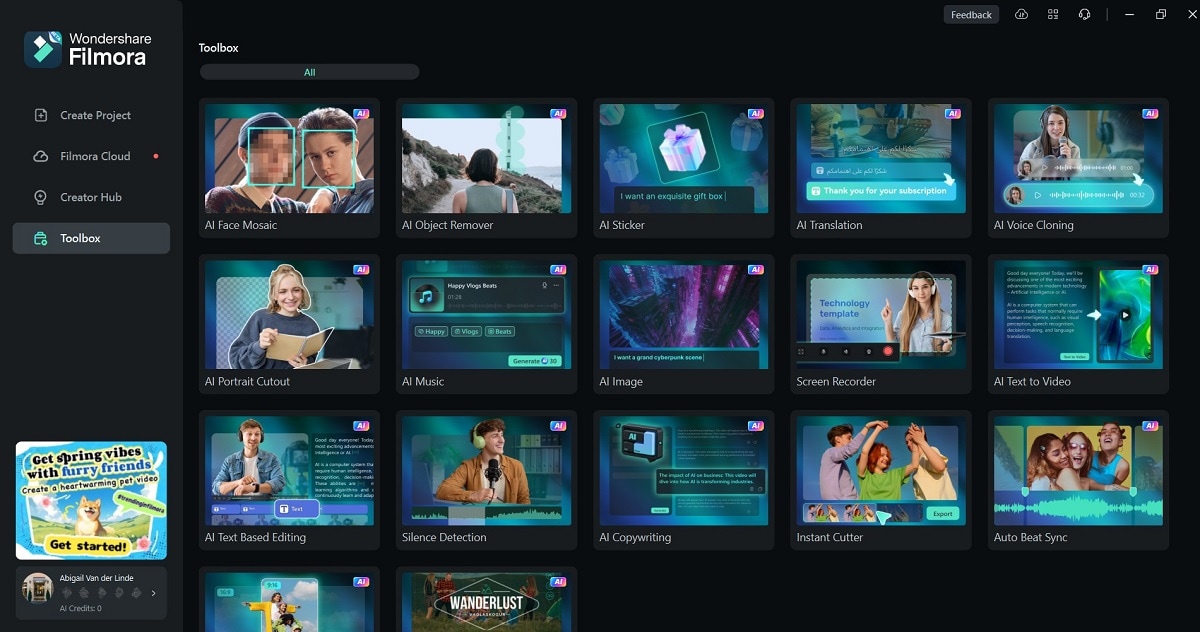The height and width of the screenshot is (632, 1200).
Task: Select the AI Translation tool
Action: tap(880, 167)
